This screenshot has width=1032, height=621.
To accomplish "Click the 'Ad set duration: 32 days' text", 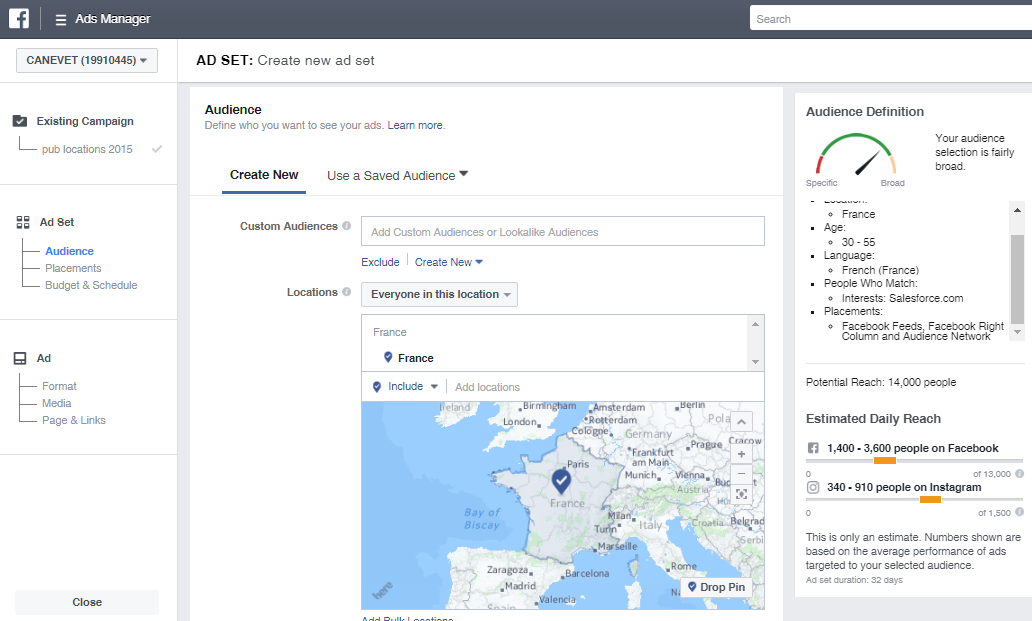I will pos(854,580).
